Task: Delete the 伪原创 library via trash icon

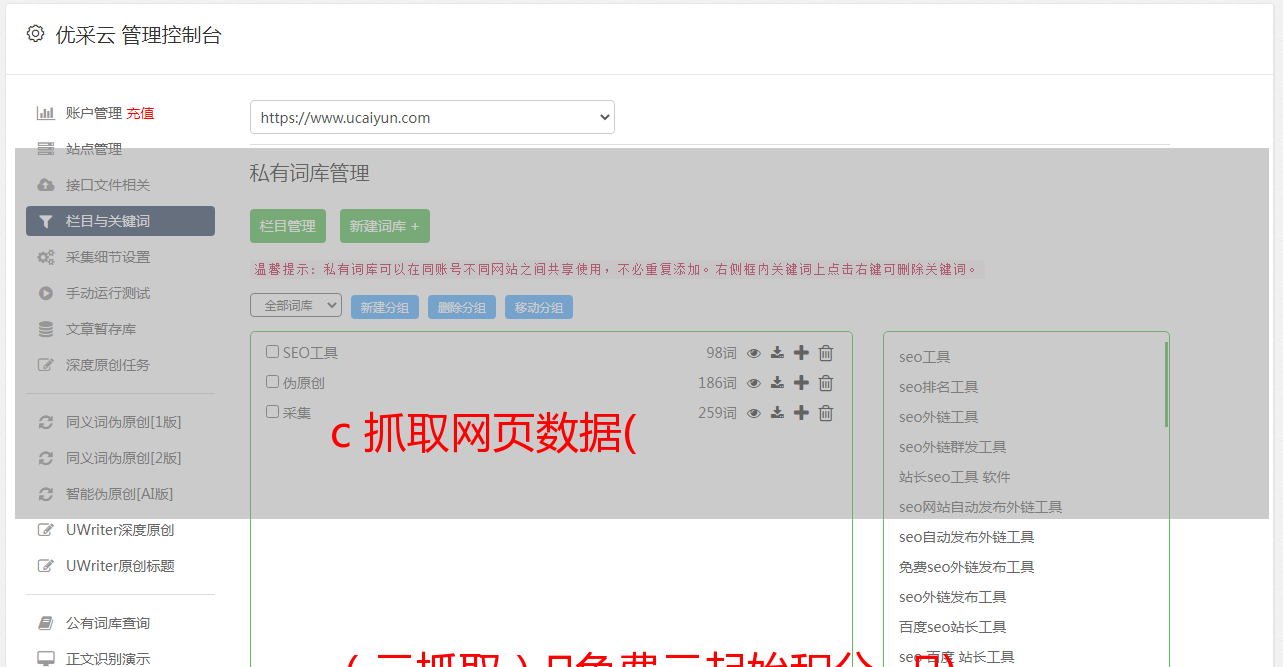Action: [826, 383]
